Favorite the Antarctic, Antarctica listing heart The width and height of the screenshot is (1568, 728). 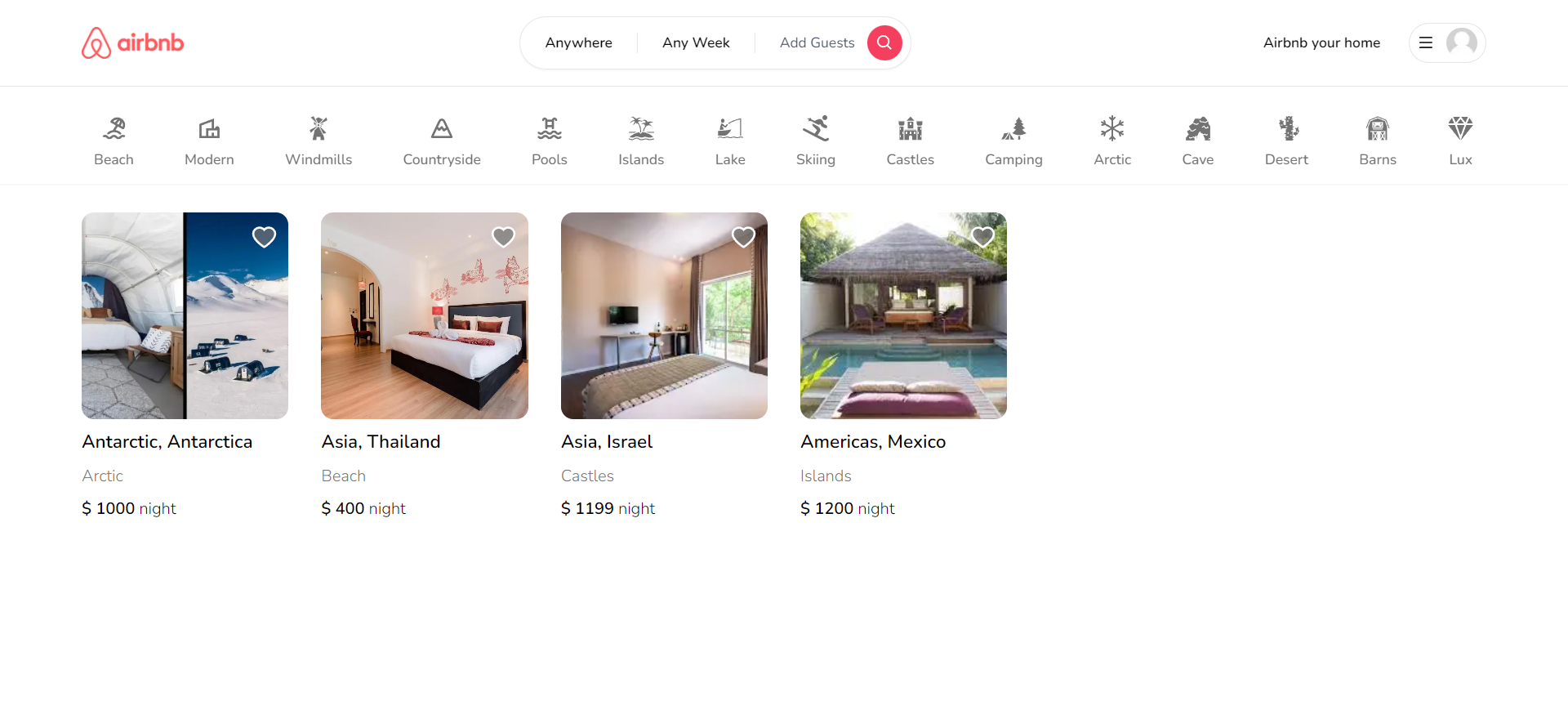pos(264,237)
